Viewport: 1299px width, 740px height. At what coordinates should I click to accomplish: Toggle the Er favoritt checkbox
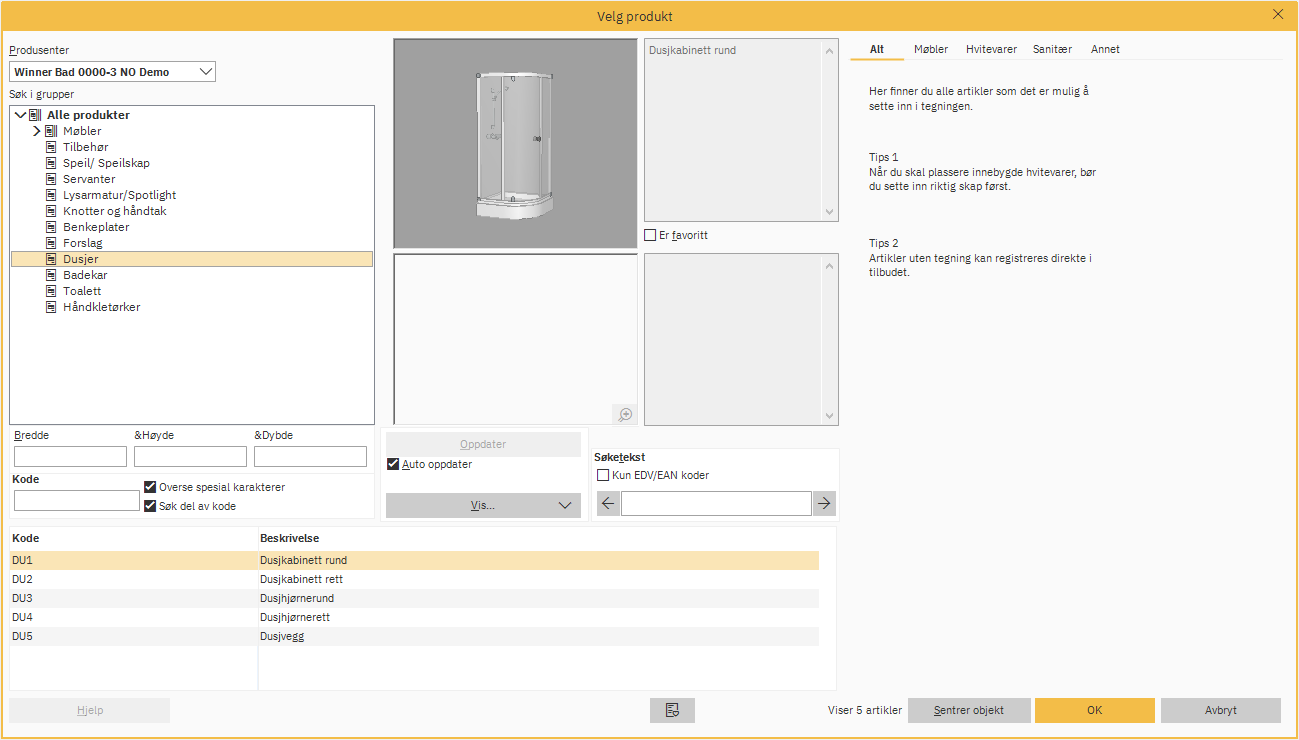pos(651,236)
